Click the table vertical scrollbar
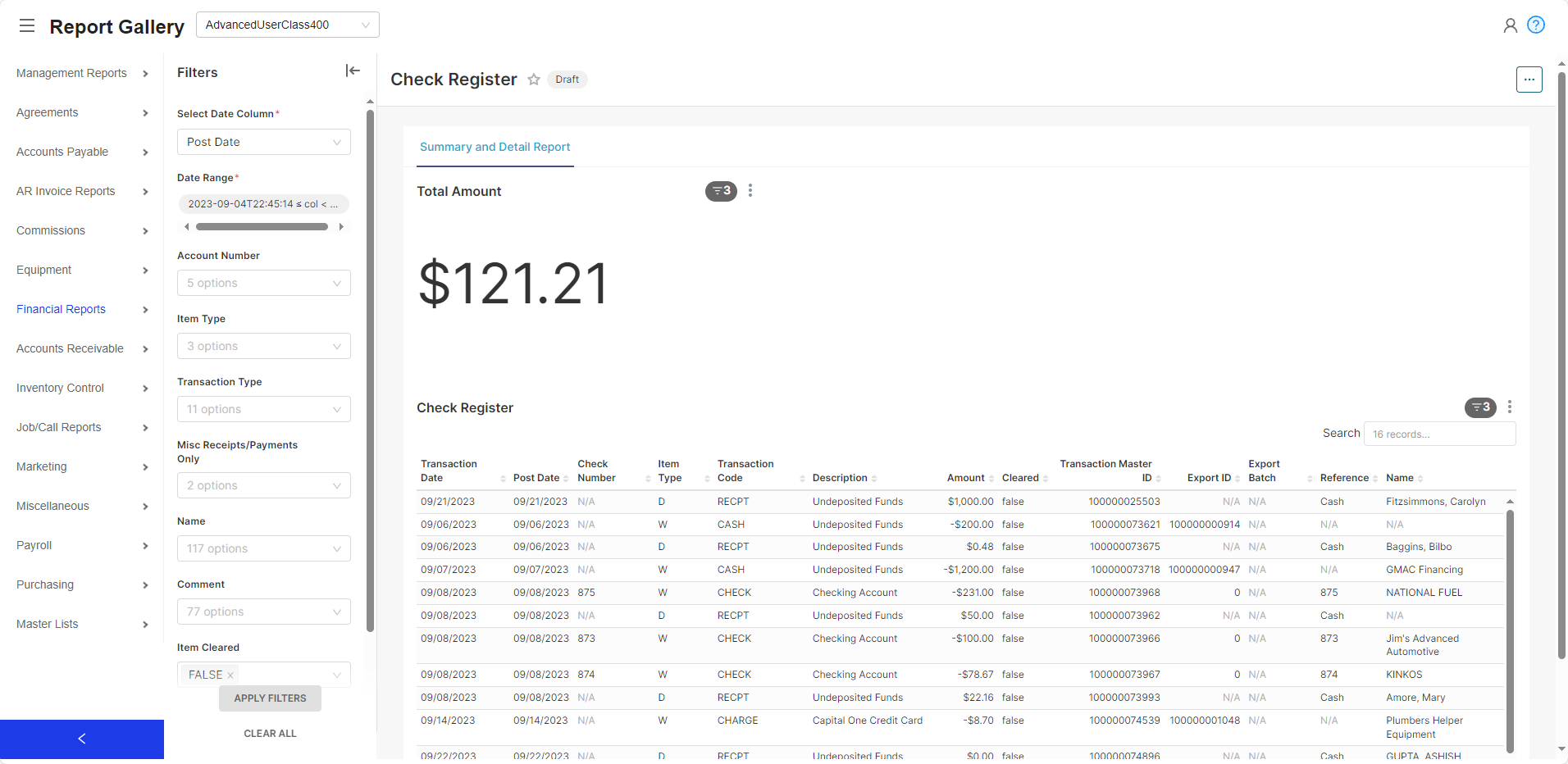Screen dimensions: 1568x764 pos(1510,630)
